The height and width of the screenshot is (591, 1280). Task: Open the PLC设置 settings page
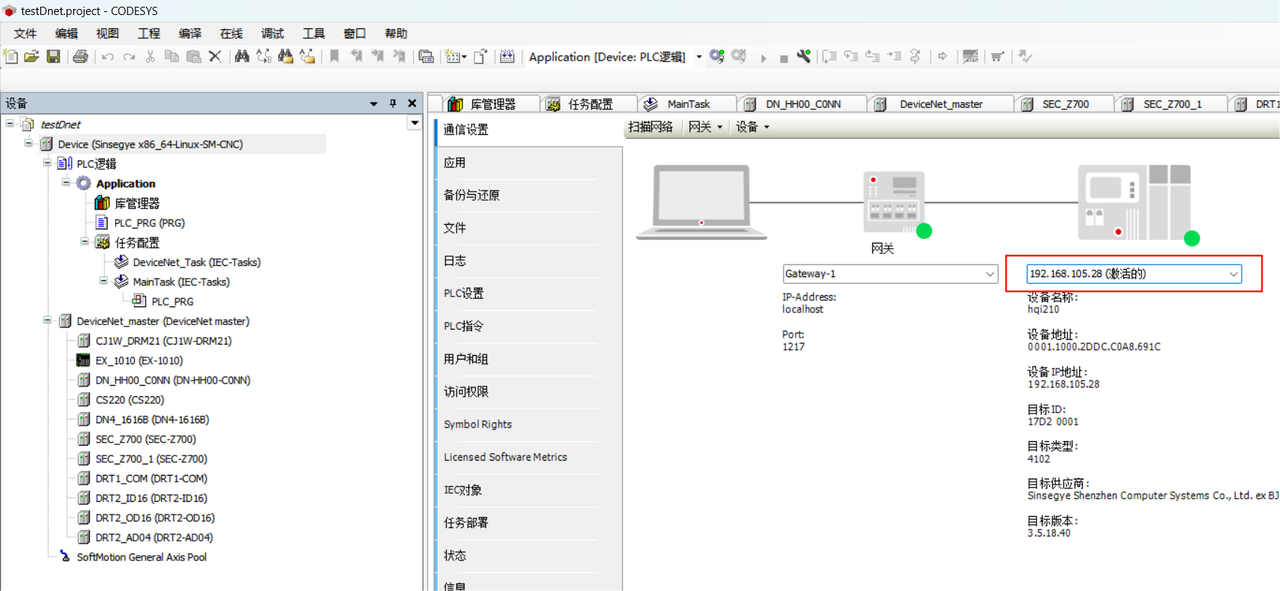pos(464,294)
